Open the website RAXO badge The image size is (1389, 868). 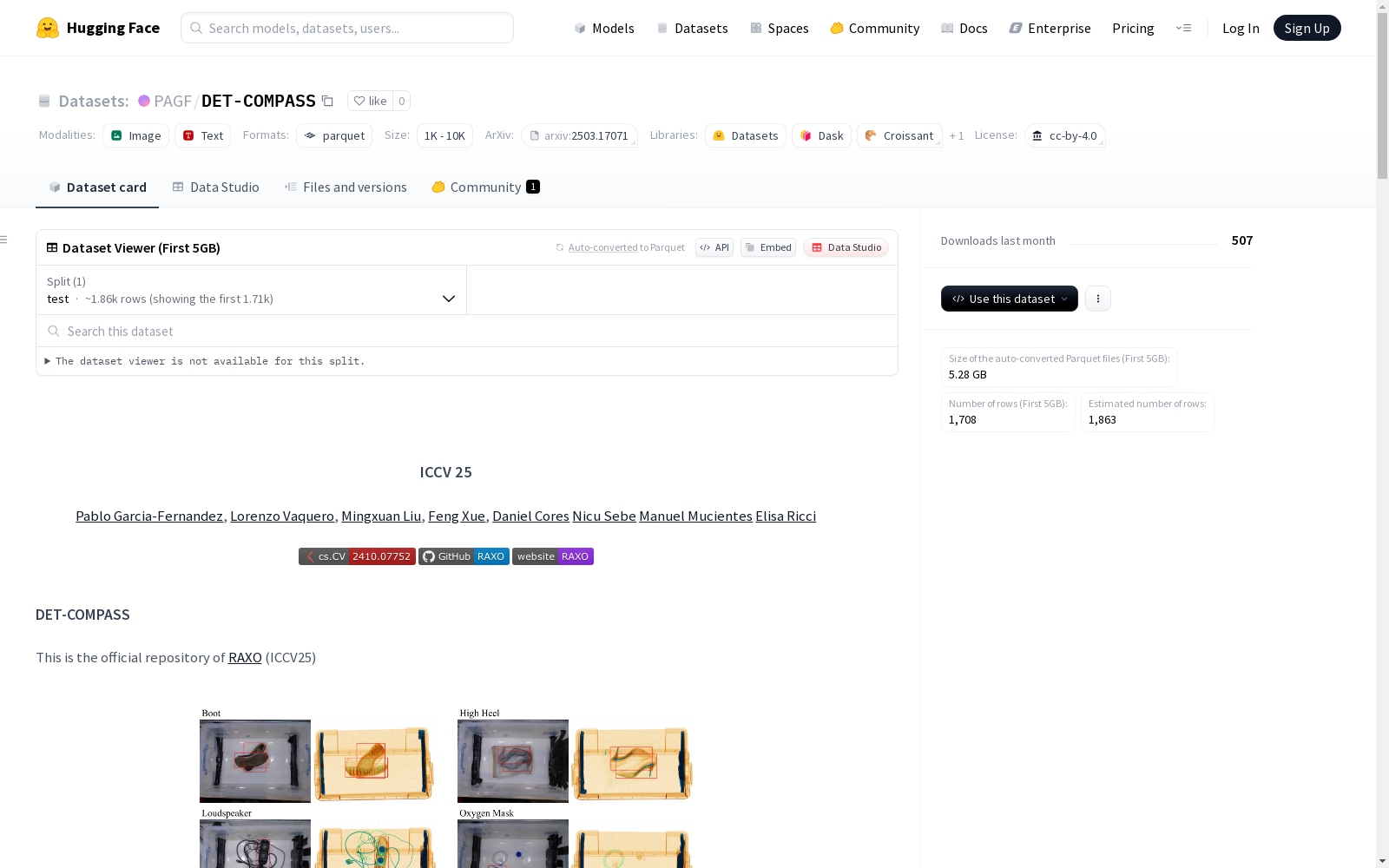tap(553, 556)
